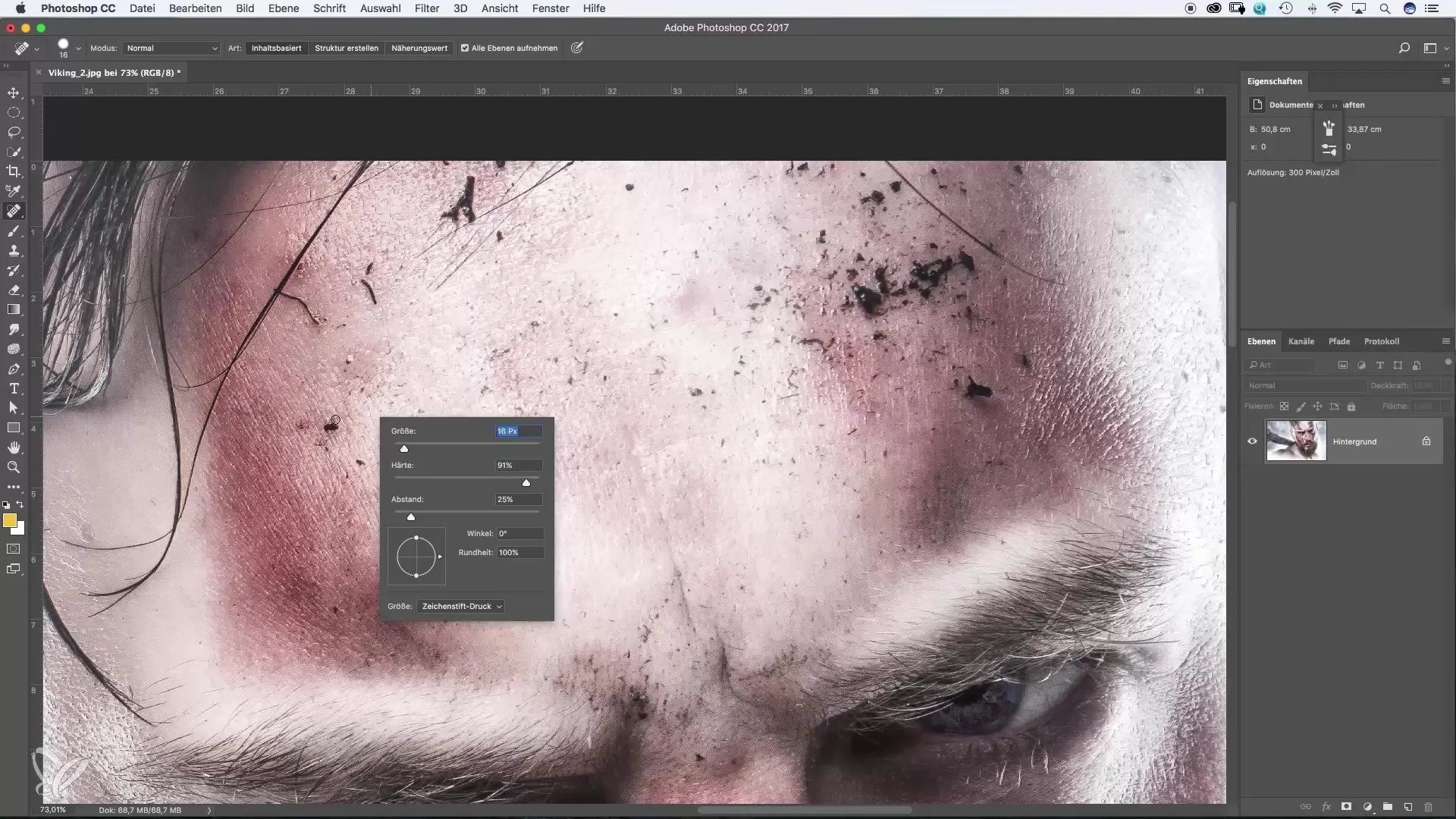Screen dimensions: 1456x819
Task: Swap foreground and background colors
Action: click(x=20, y=504)
